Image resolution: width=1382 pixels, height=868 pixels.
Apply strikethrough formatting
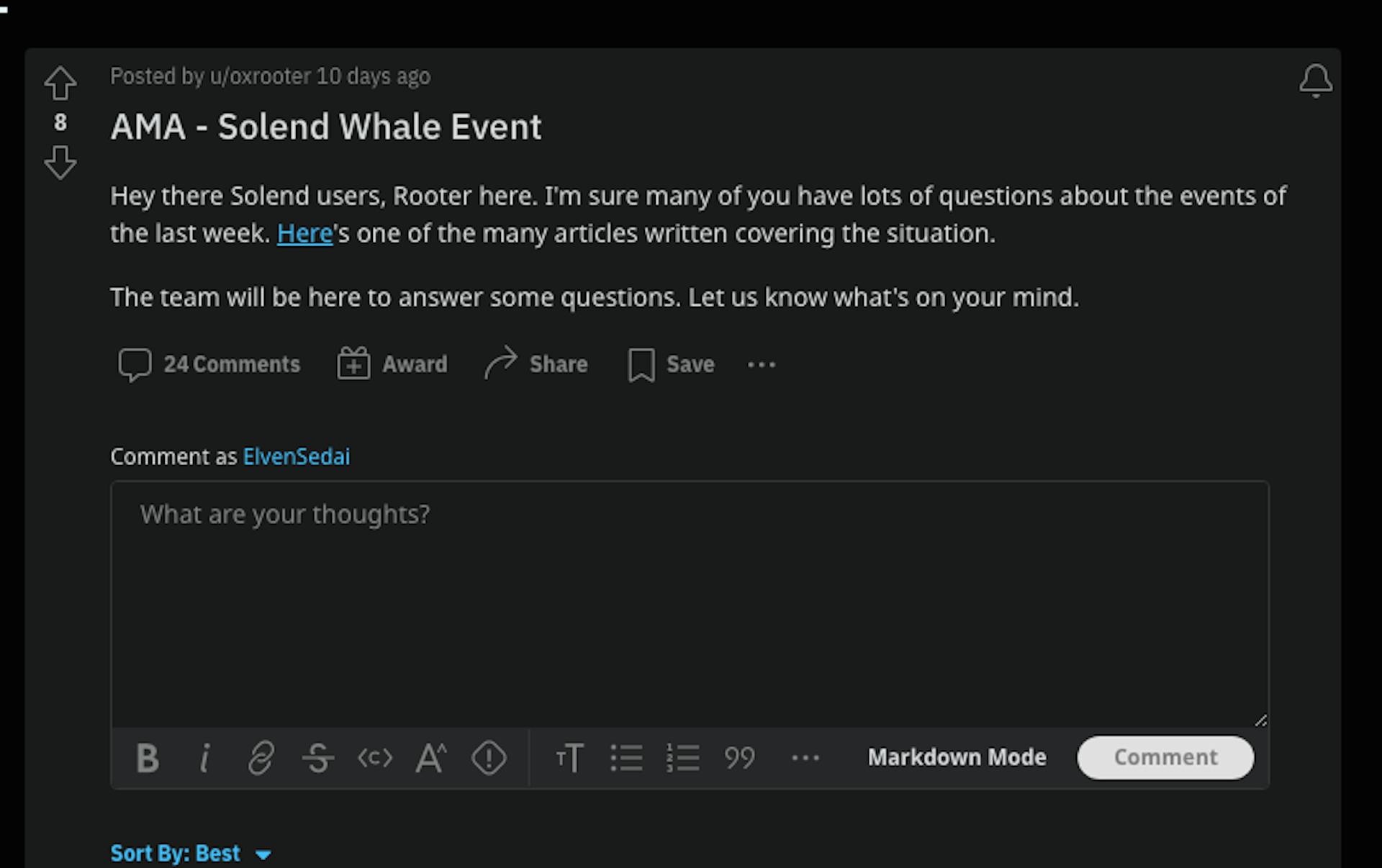click(317, 758)
